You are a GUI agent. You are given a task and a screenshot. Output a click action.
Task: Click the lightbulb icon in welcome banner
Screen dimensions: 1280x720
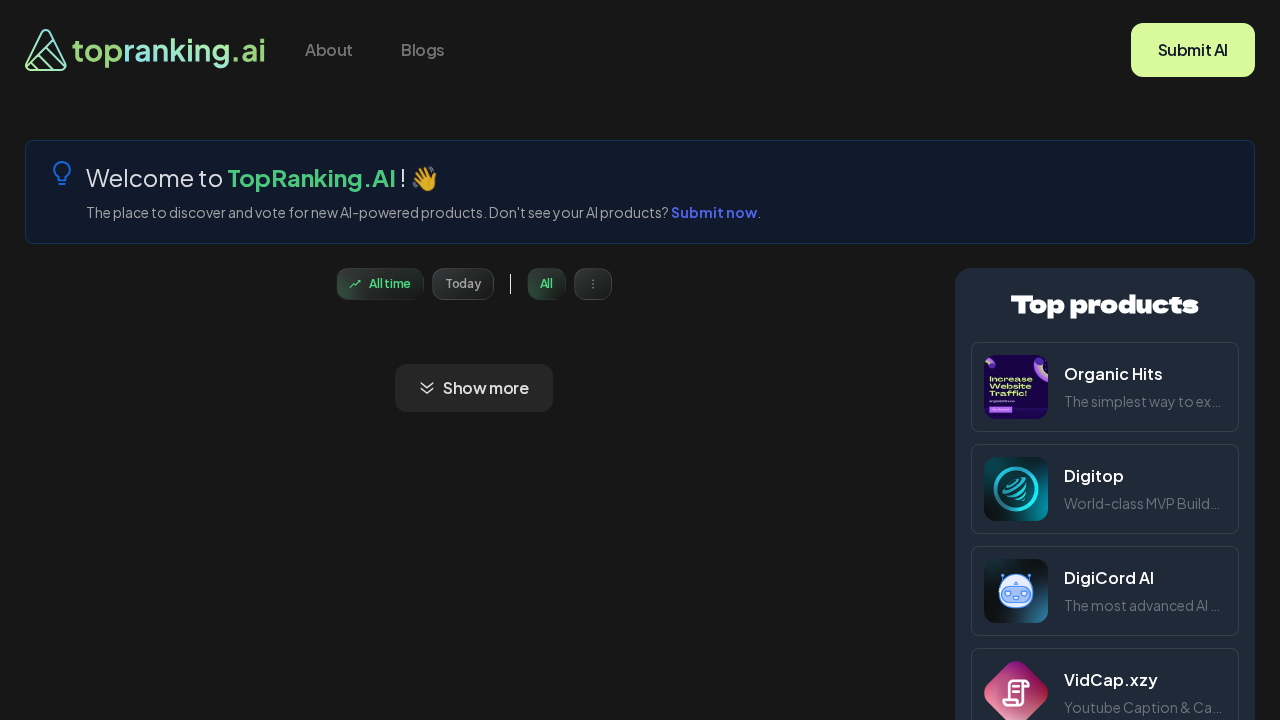pyautogui.click(x=61, y=172)
